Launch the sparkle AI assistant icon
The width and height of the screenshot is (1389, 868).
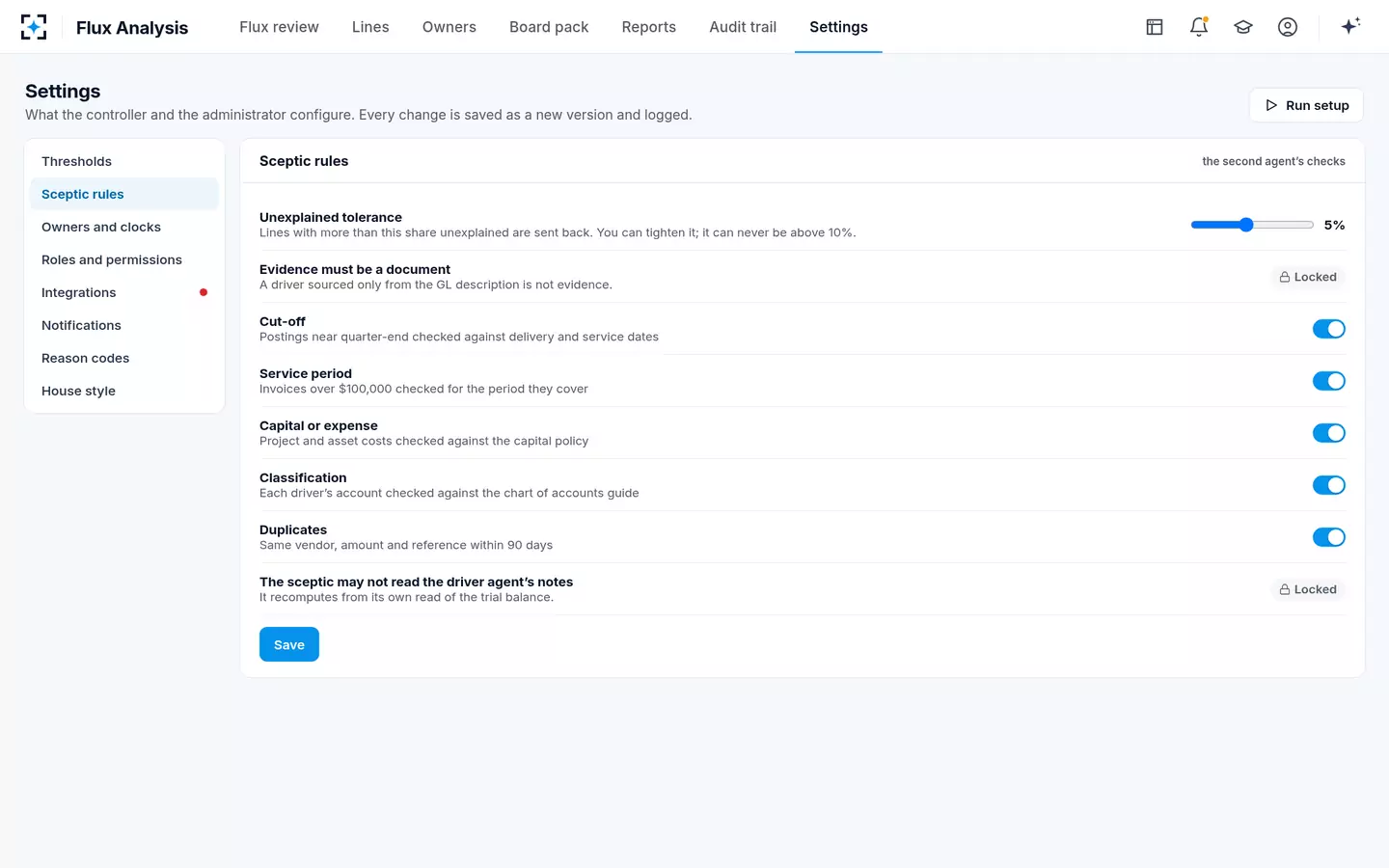click(1350, 26)
